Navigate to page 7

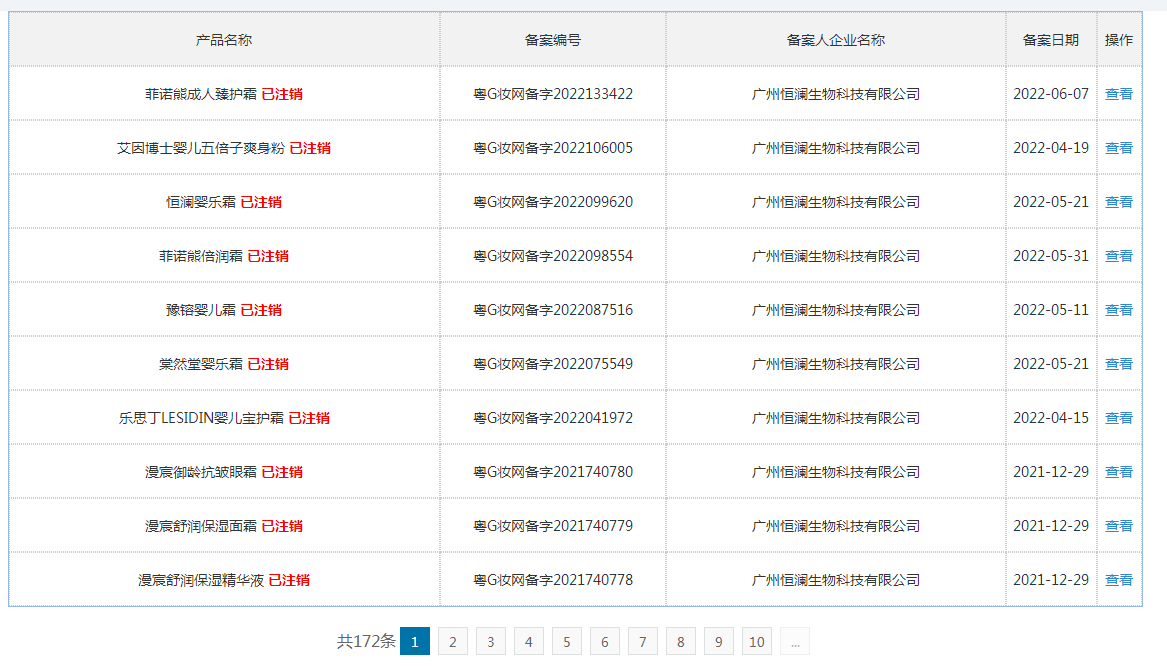click(642, 641)
